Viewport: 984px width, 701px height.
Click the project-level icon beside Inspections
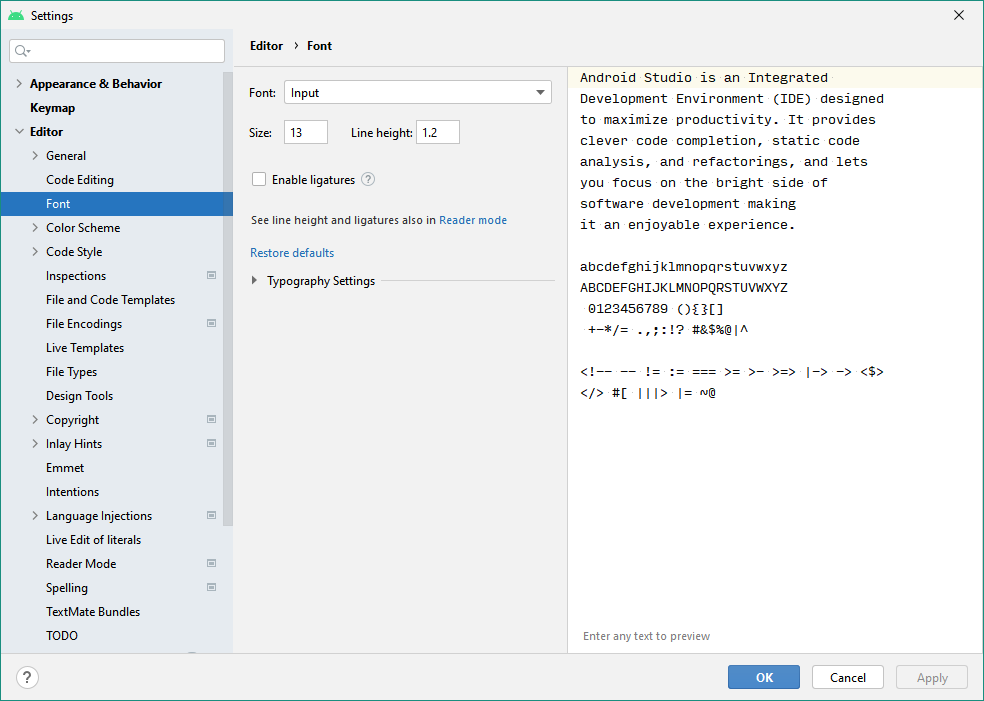click(211, 276)
